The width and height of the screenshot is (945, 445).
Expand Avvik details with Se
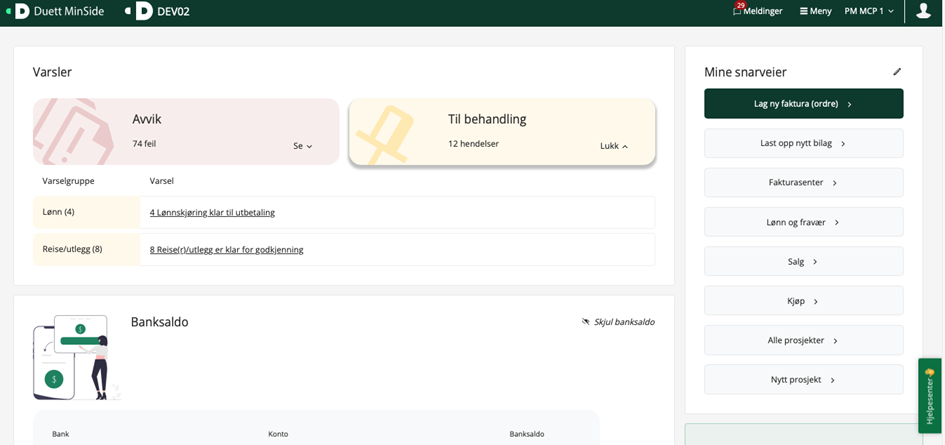click(x=303, y=146)
